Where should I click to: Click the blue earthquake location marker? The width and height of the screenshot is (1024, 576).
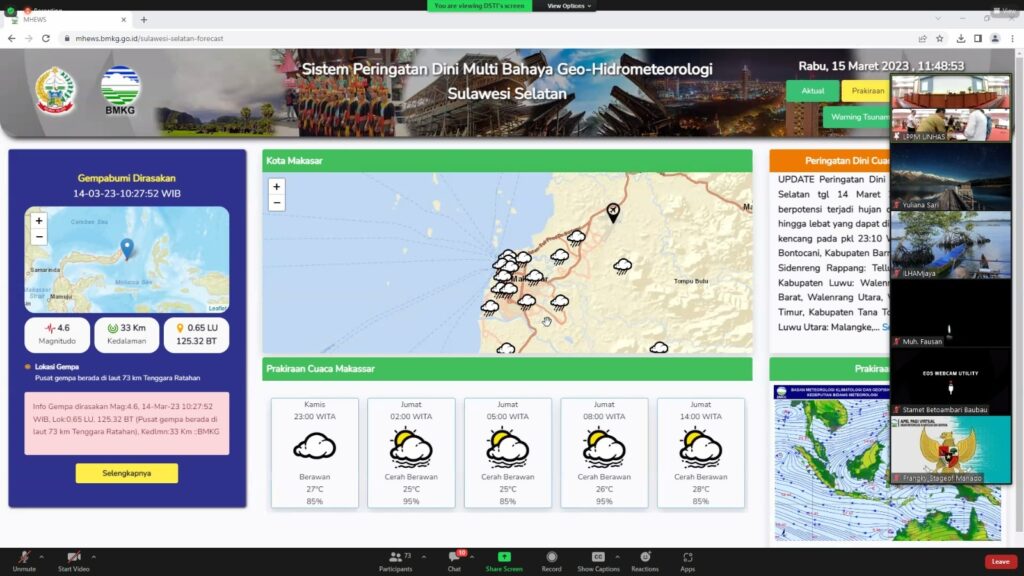pyautogui.click(x=127, y=248)
